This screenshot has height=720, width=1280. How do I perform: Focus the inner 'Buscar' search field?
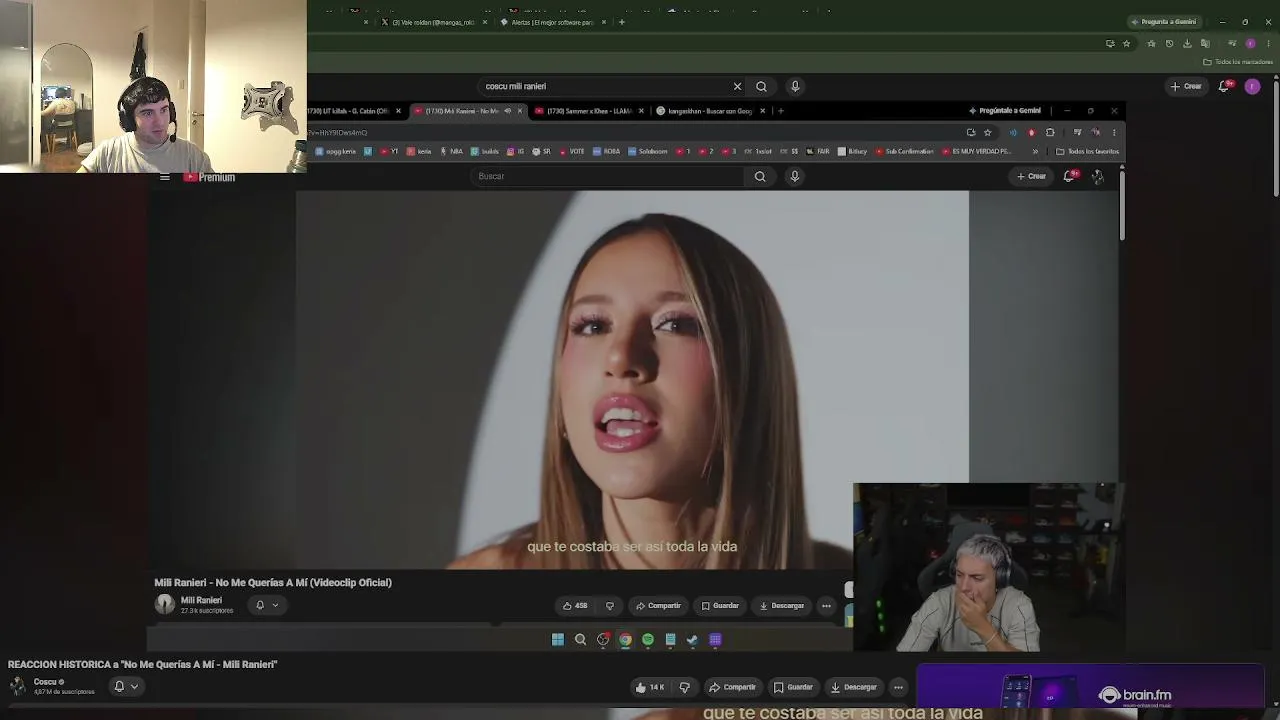[x=608, y=176]
